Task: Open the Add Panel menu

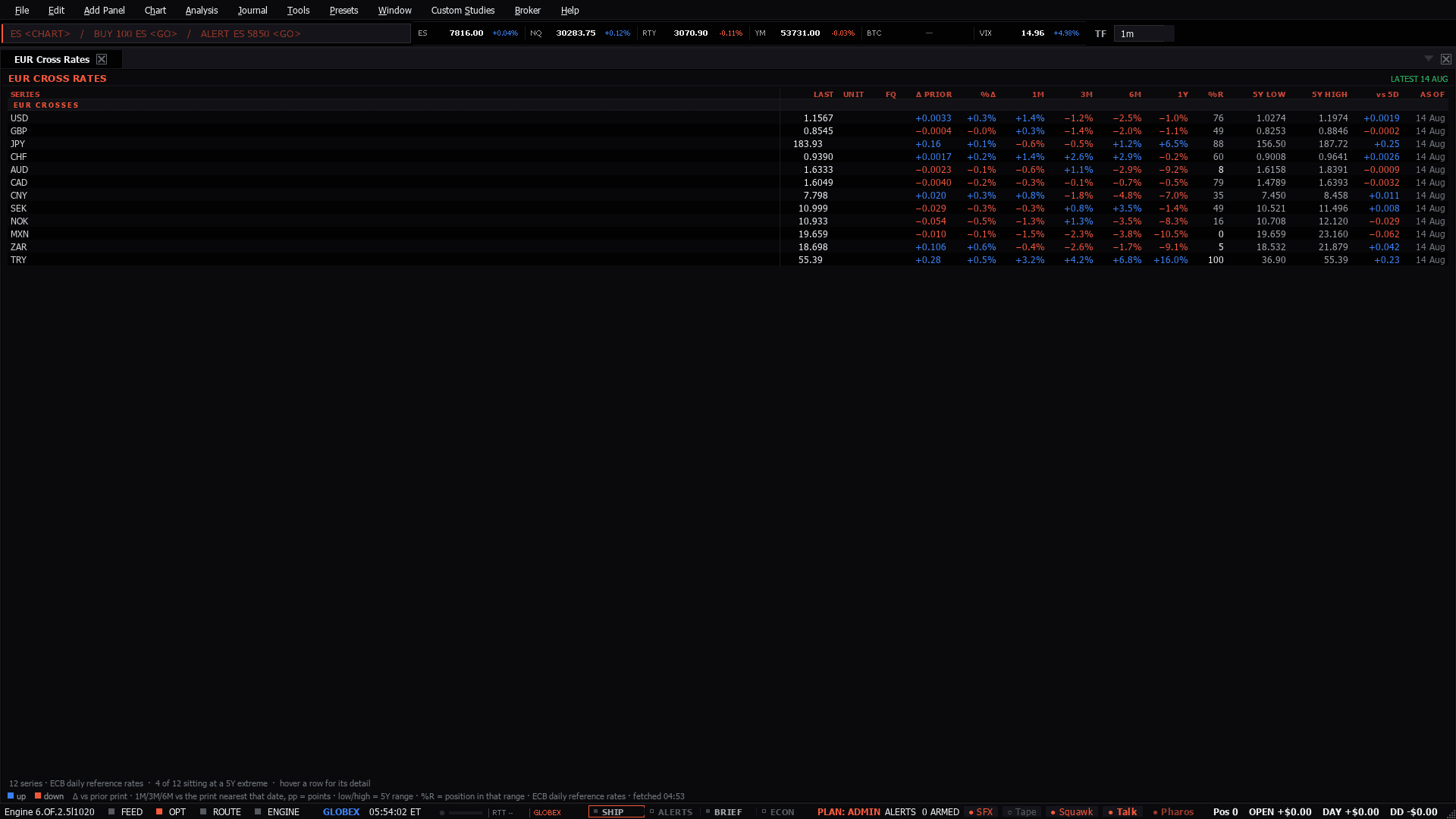Action: [105, 10]
